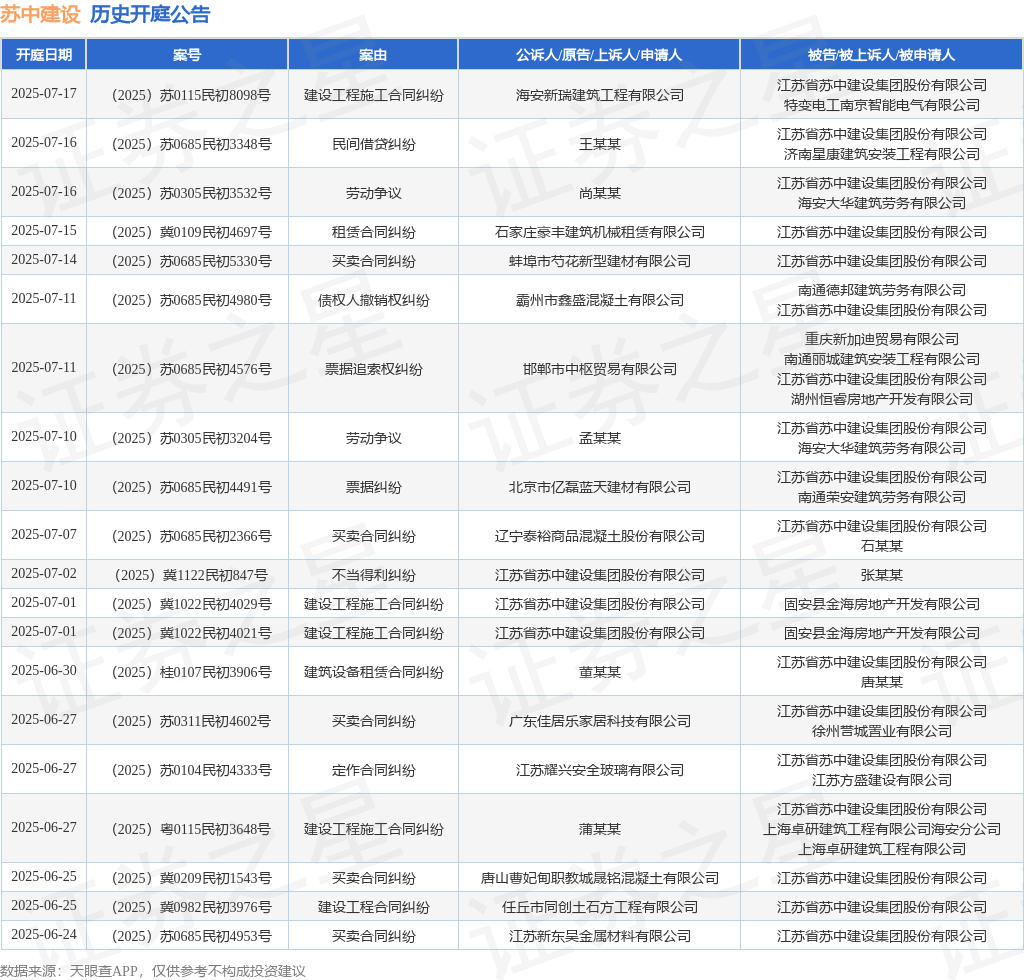Click the 案号 column header
The height and width of the screenshot is (980, 1024).
click(x=187, y=55)
